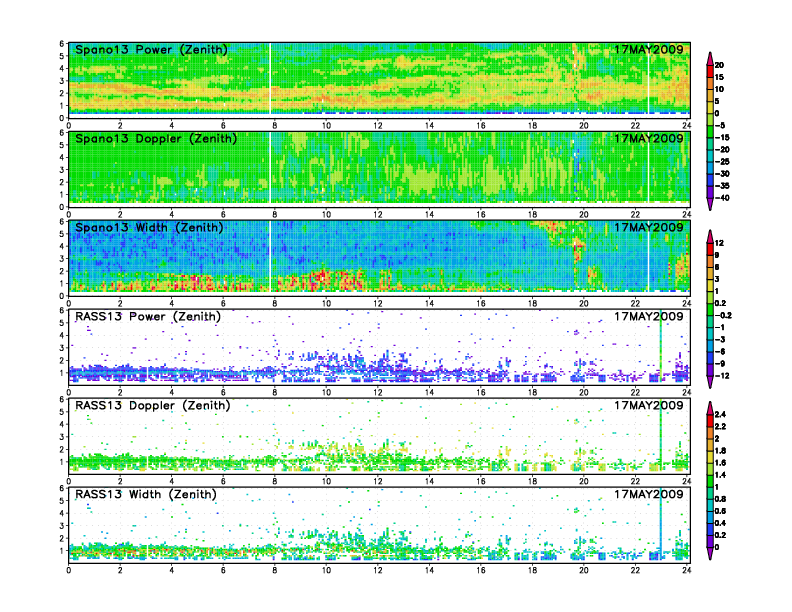The width and height of the screenshot is (792, 612).
Task: Click the 'Spano13 Power (Zenith)' panel title
Action: (x=151, y=49)
